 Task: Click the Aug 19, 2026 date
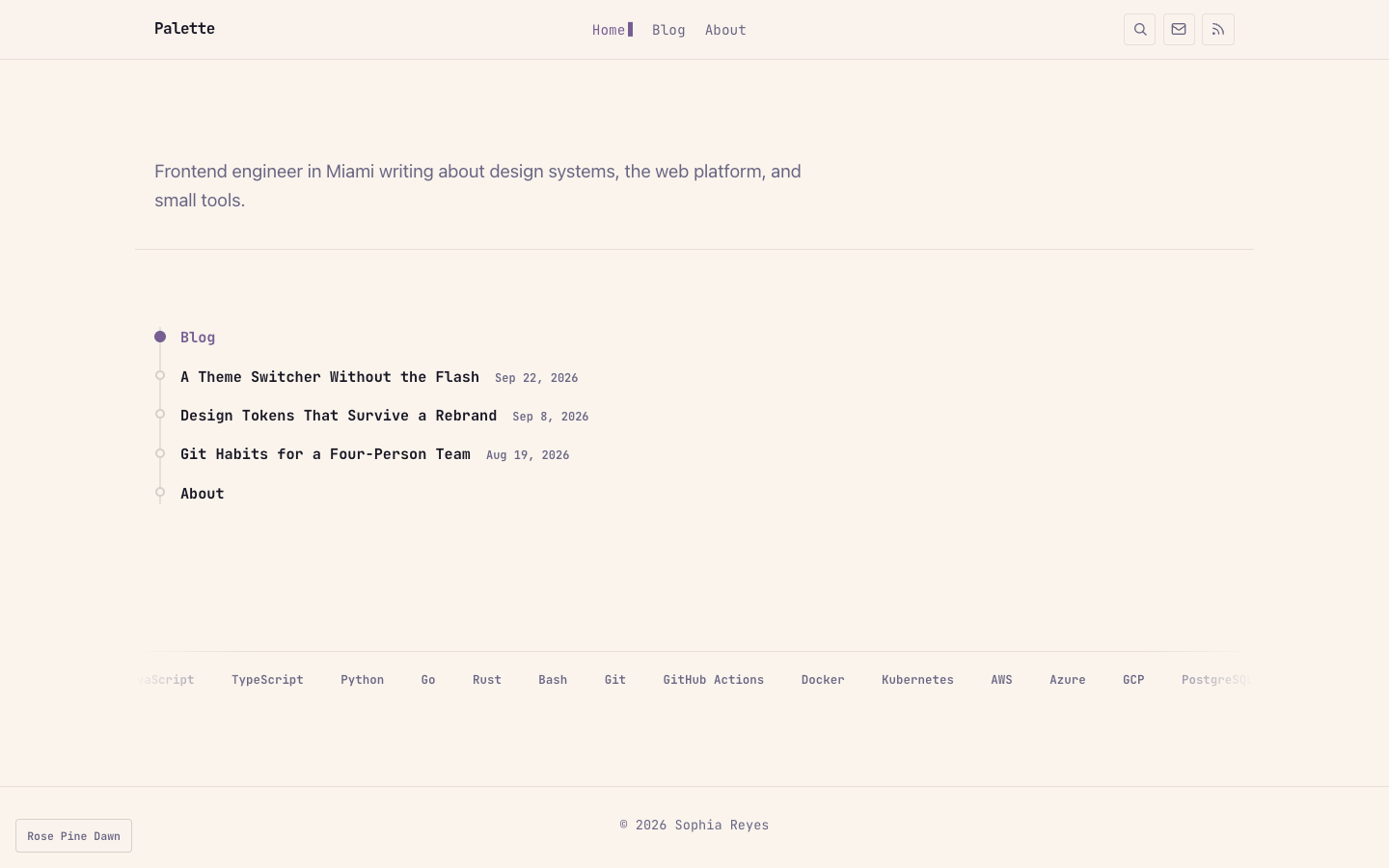(x=528, y=455)
